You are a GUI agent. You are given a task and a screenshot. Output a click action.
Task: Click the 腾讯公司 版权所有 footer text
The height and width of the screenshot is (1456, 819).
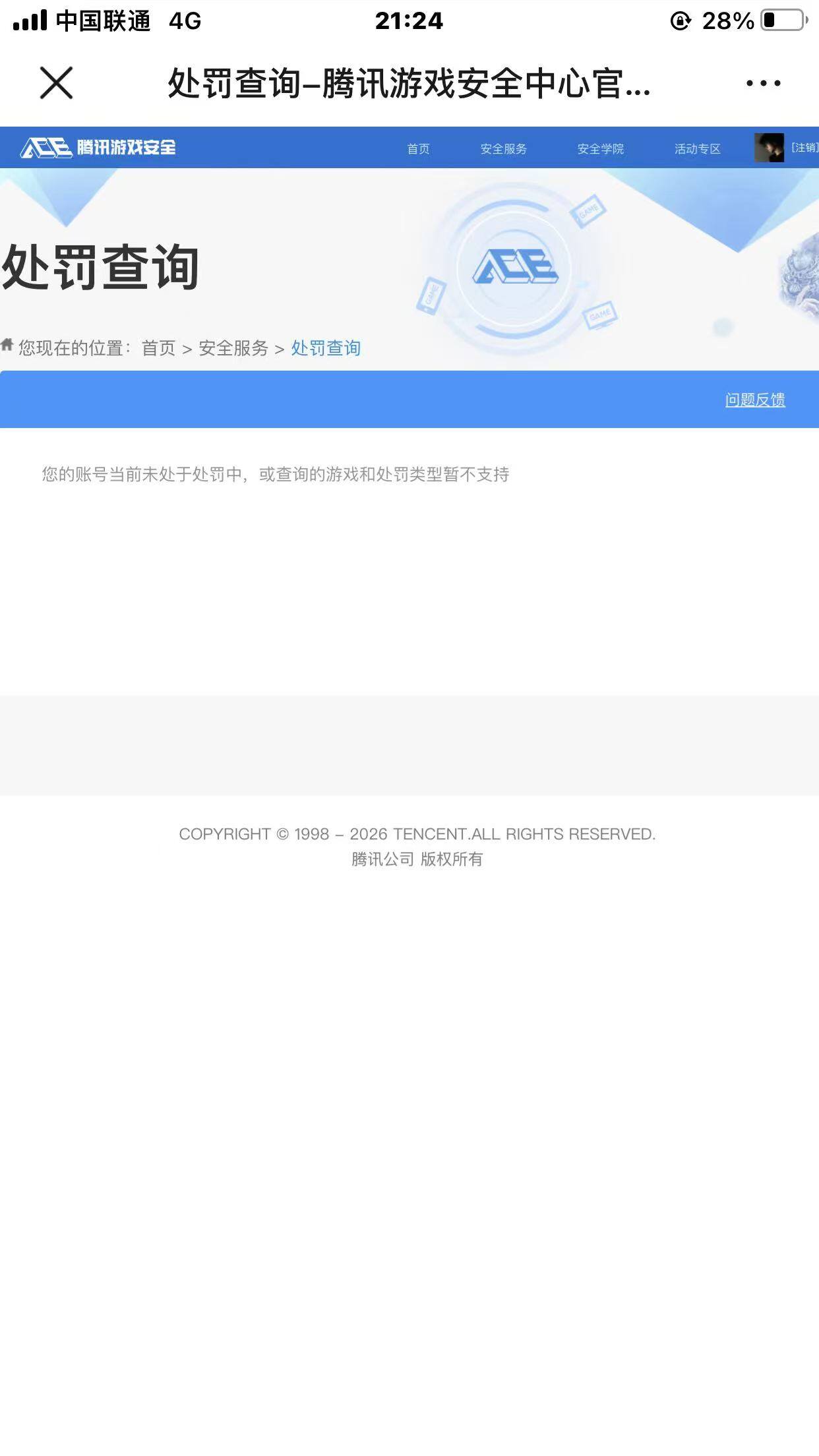[417, 859]
